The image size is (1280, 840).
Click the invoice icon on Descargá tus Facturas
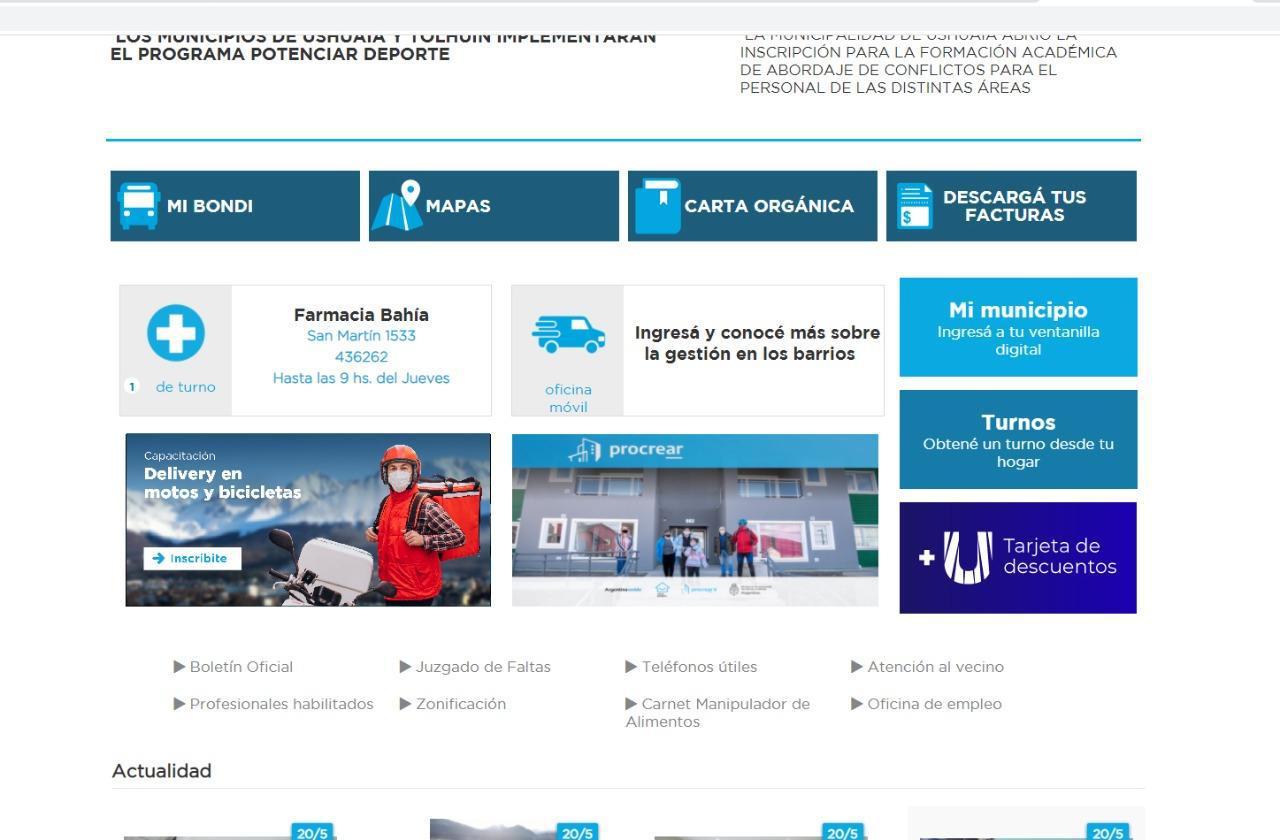(x=914, y=206)
